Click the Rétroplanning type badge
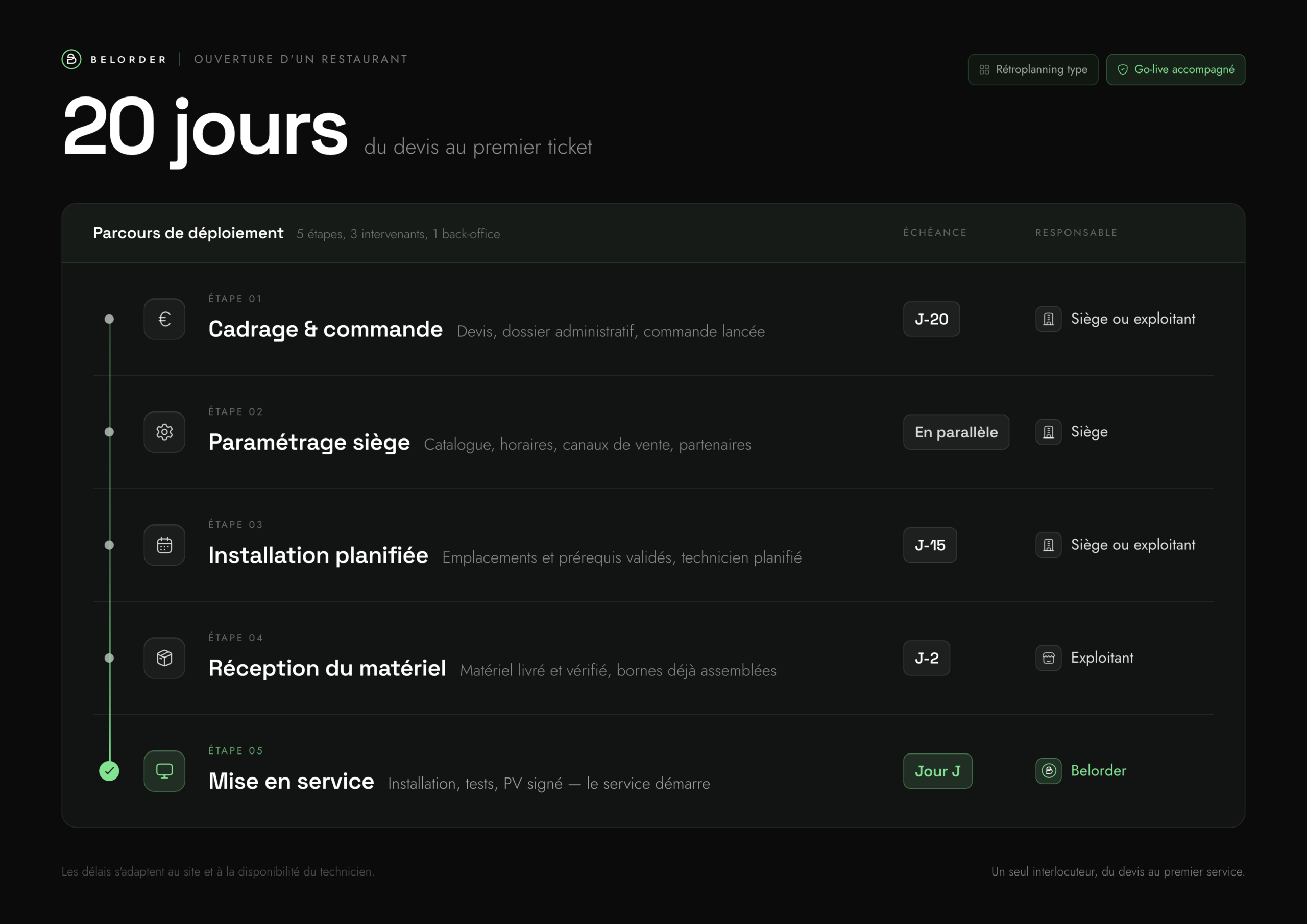1307x924 pixels. pyautogui.click(x=1033, y=69)
